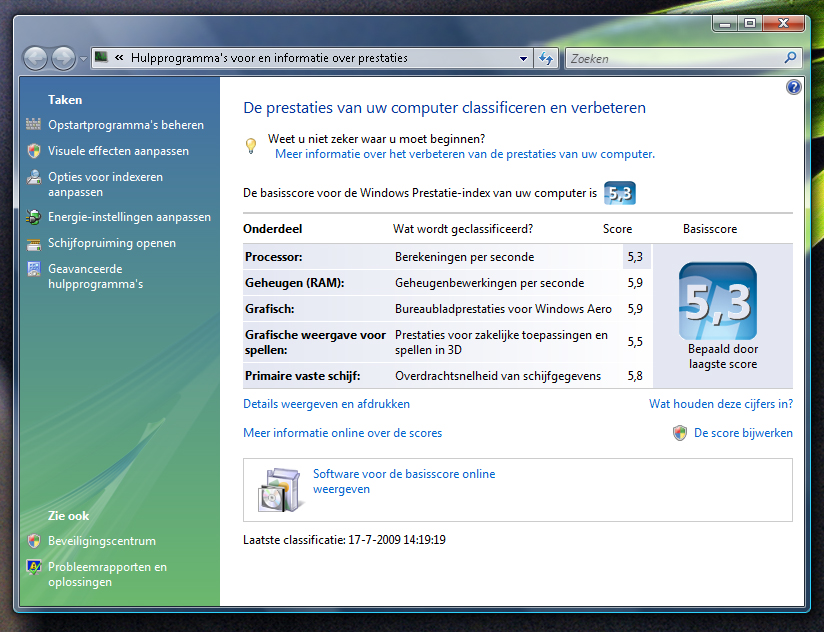Click Berekeningen per seconde description
The image size is (824, 632).
click(465, 257)
